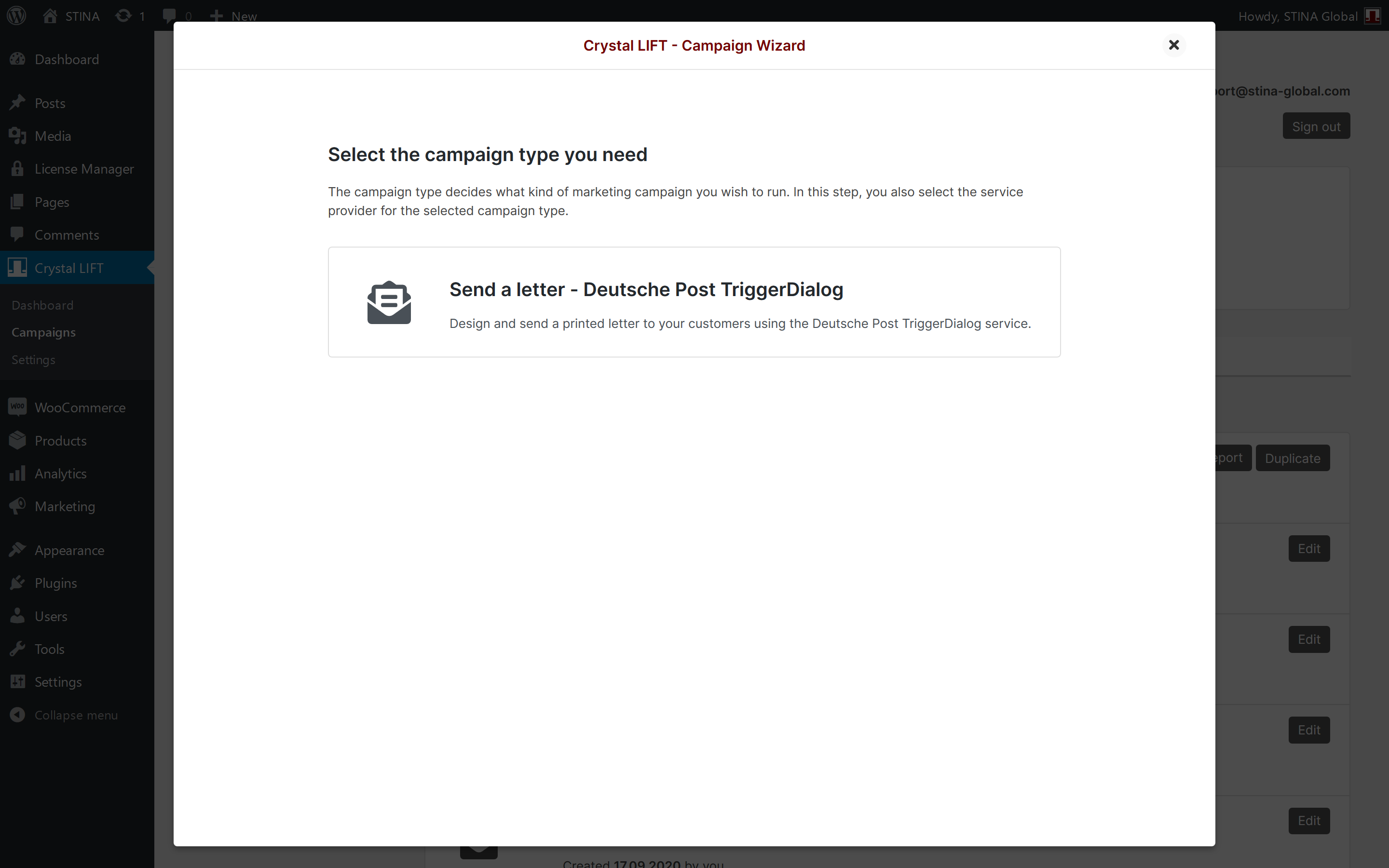Close the Campaign Wizard dialog
This screenshot has height=868, width=1389.
[x=1173, y=45]
